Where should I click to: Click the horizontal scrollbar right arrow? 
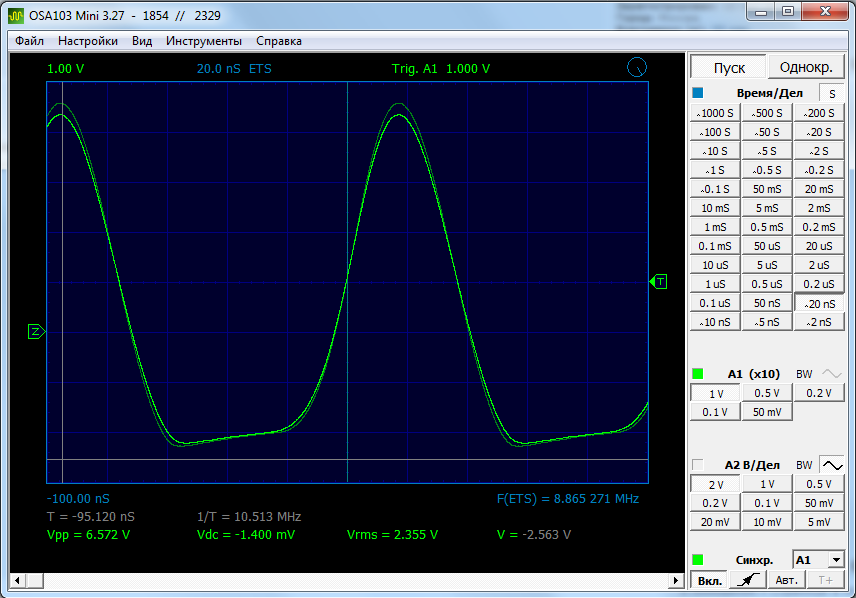click(x=677, y=580)
